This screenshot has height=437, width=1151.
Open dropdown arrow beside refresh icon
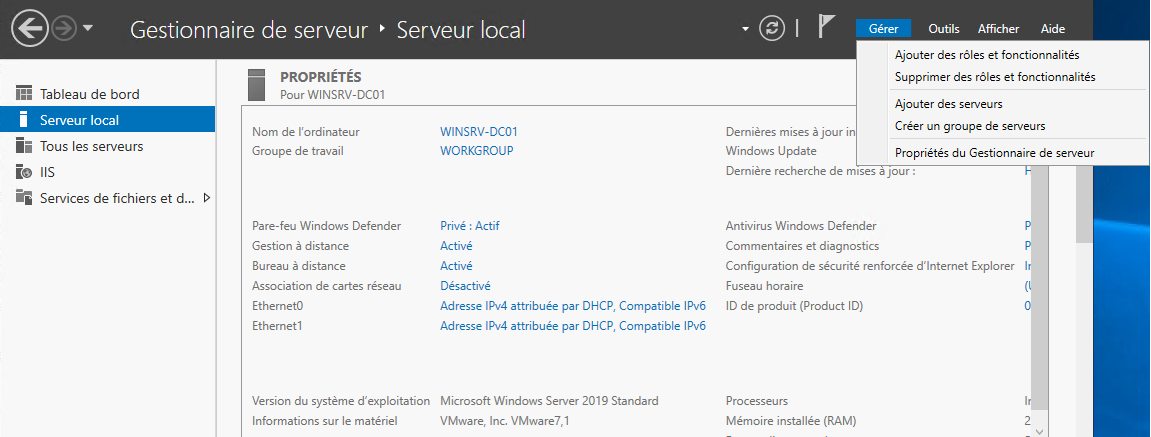[x=745, y=29]
